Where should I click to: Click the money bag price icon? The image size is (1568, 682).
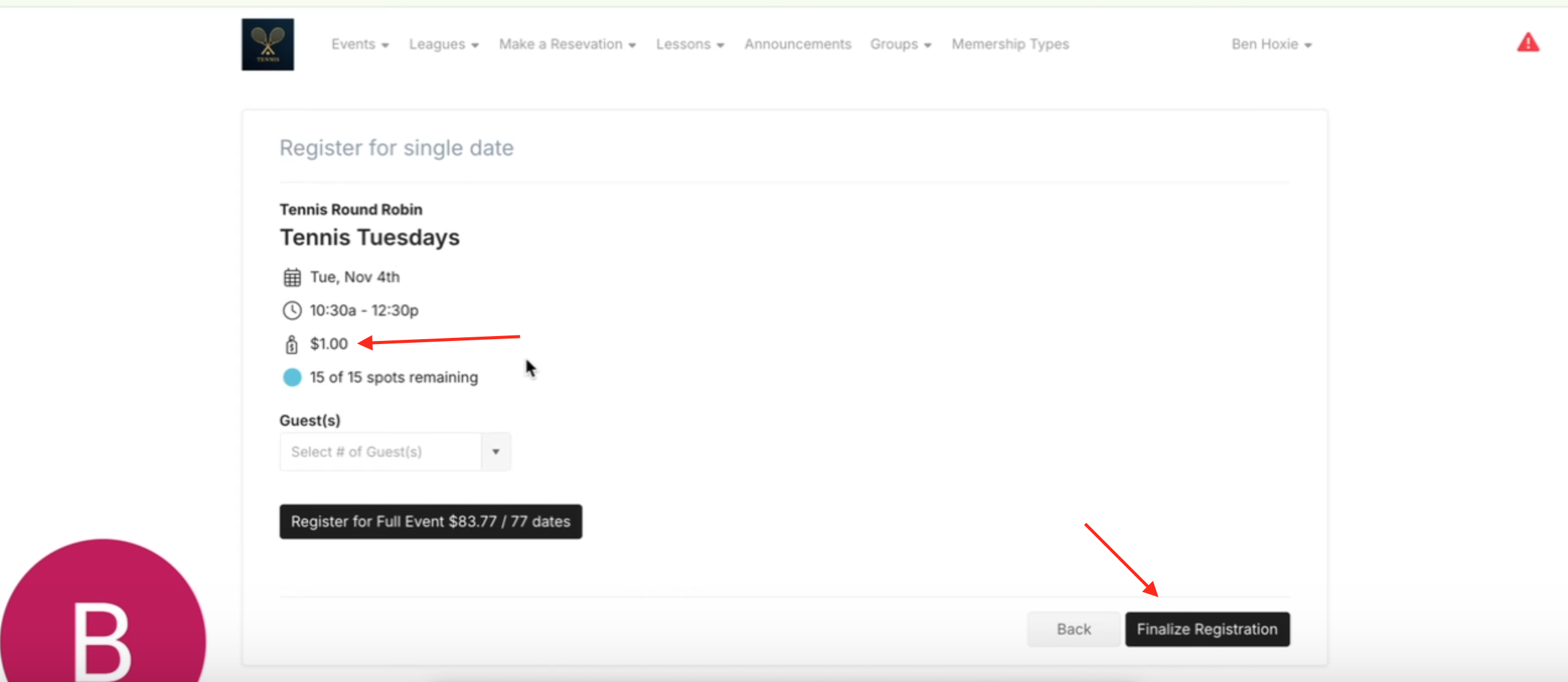(x=291, y=344)
